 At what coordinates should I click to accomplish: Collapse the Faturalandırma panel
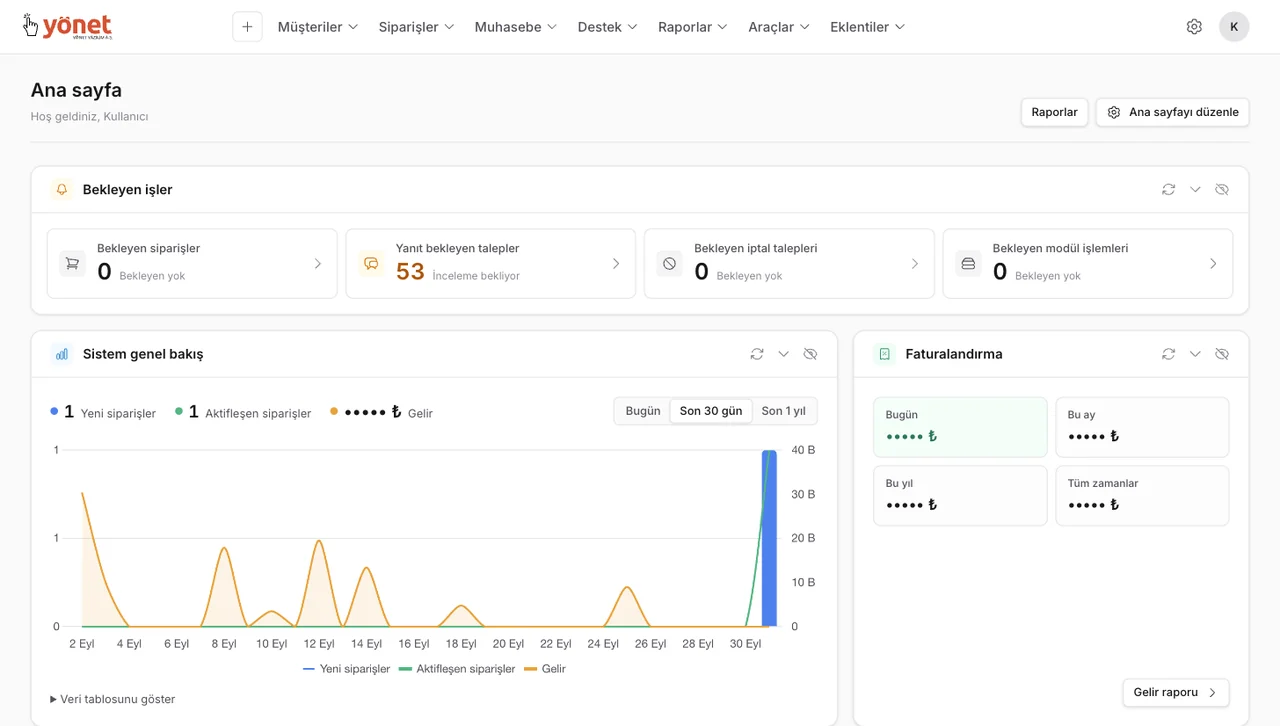click(x=1195, y=354)
